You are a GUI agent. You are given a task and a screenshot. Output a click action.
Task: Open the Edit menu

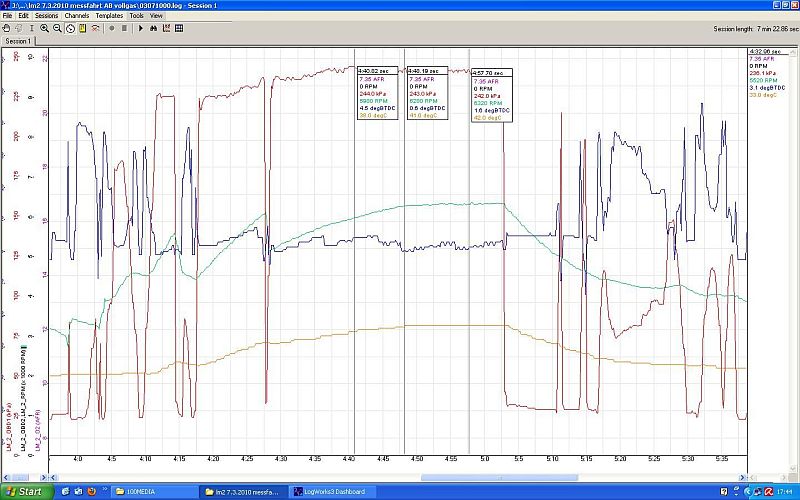23,16
